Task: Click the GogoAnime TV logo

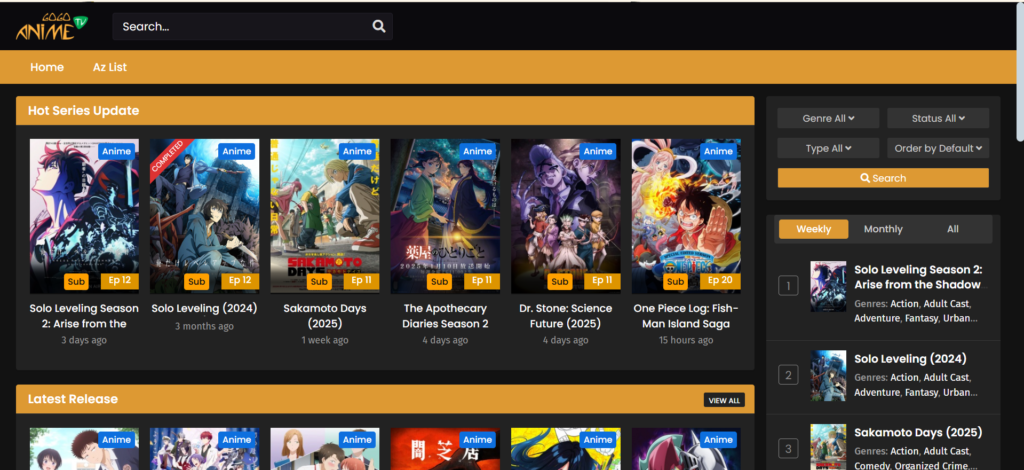Action: pos(52,27)
